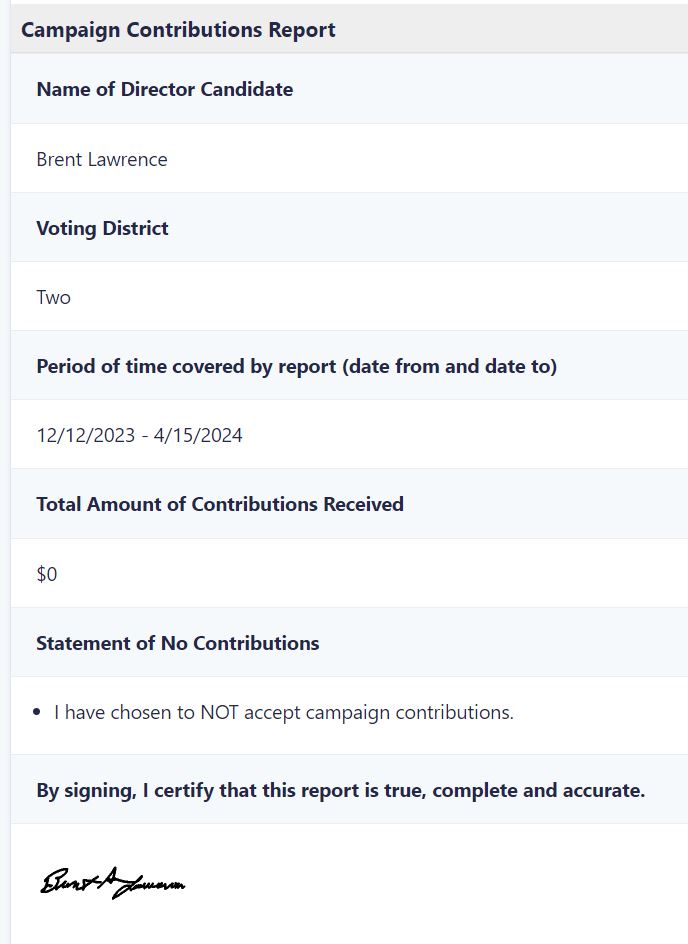Select the certification text about signing
This screenshot has width=688, height=944.
341,790
